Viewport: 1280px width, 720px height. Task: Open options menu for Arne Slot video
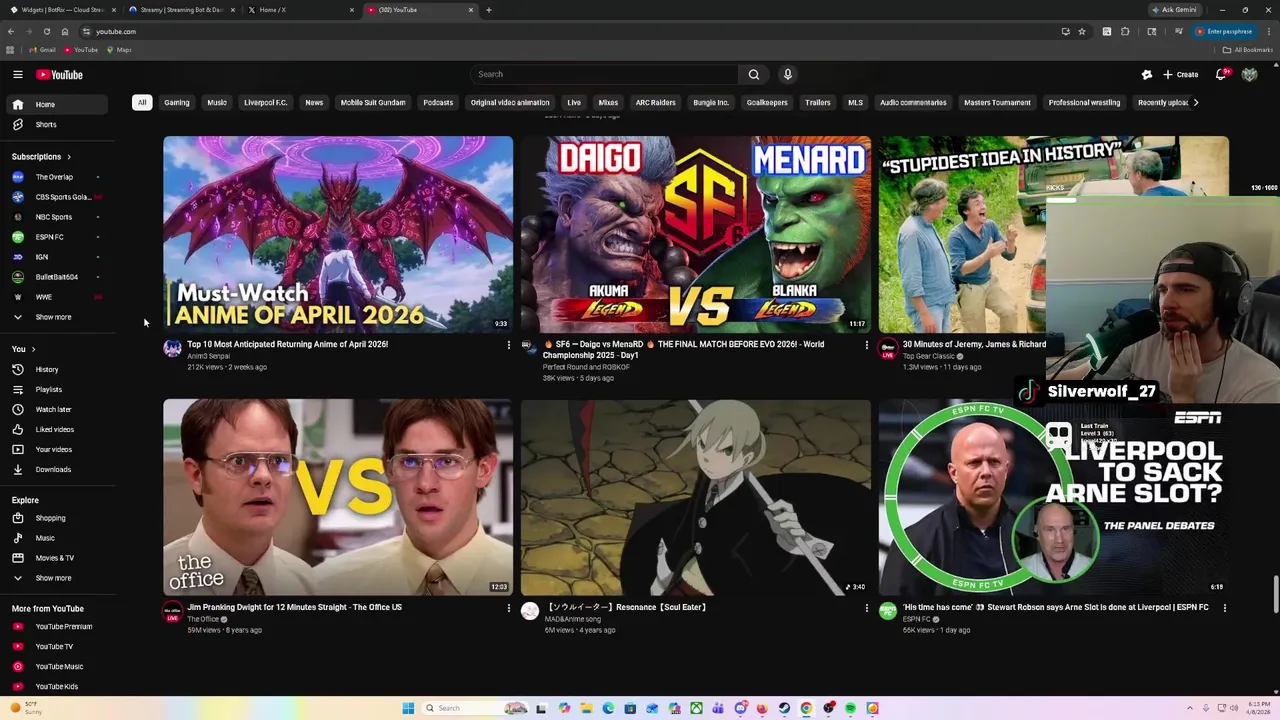pyautogui.click(x=1224, y=608)
